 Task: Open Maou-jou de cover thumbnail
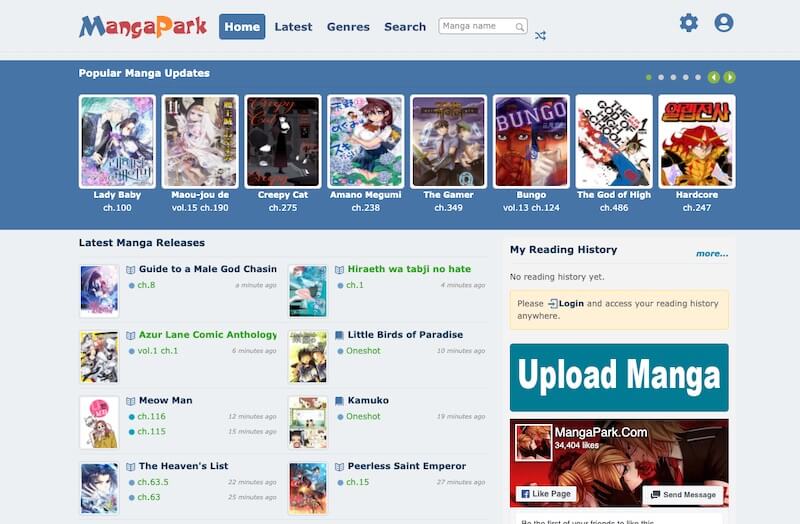(x=200, y=142)
